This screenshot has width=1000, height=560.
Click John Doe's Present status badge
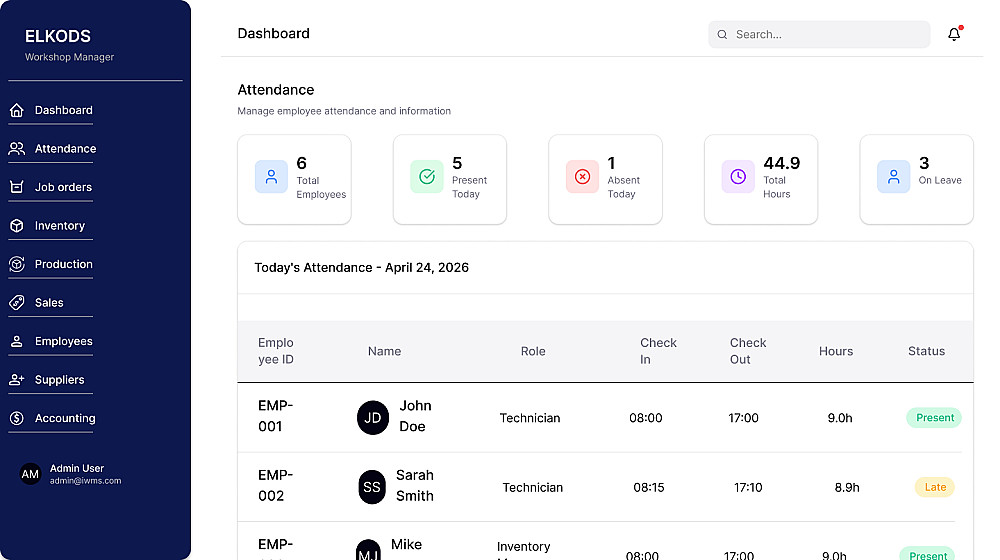(x=934, y=418)
